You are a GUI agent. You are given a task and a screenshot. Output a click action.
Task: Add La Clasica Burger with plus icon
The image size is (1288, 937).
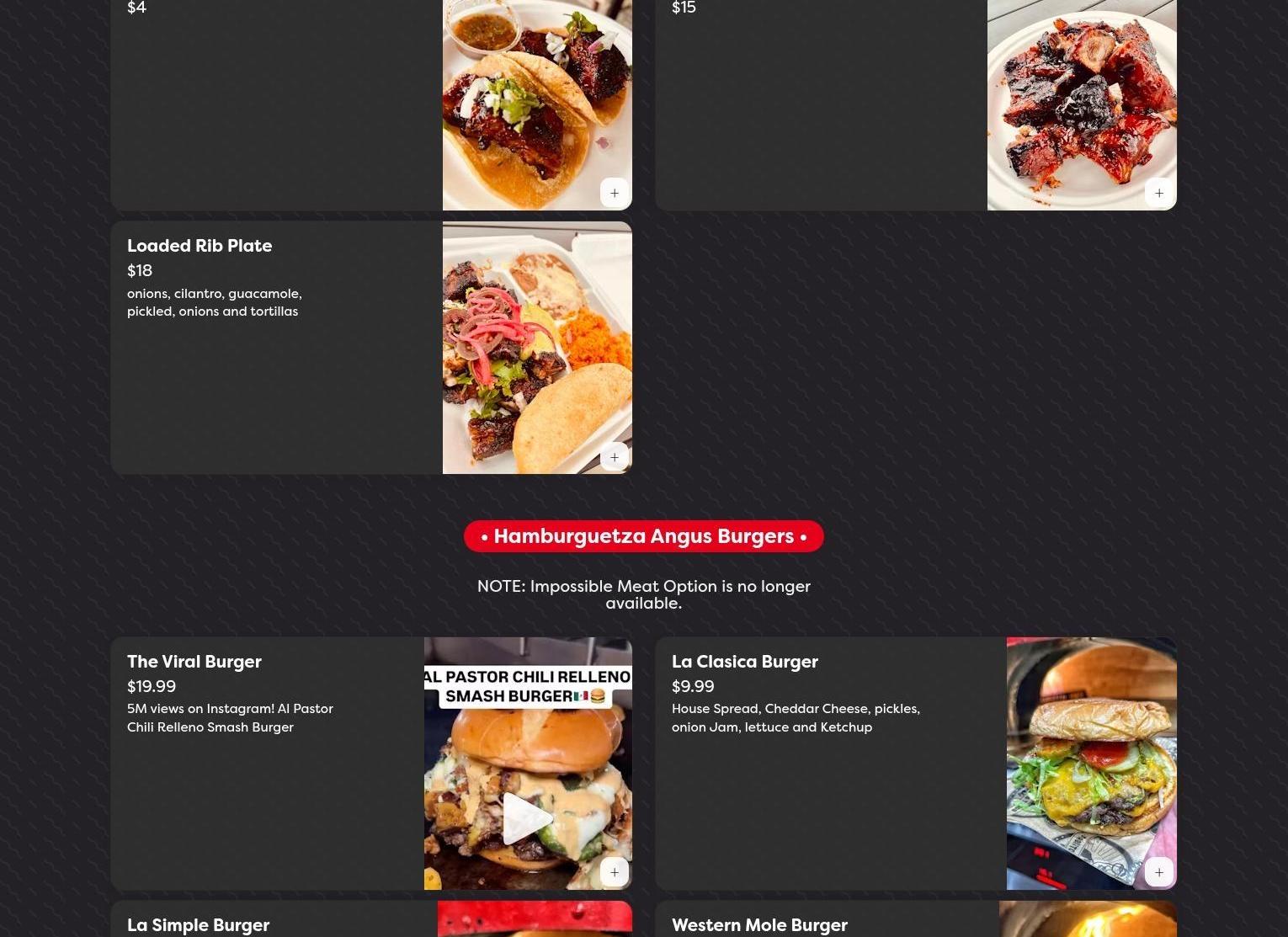coord(1159,872)
